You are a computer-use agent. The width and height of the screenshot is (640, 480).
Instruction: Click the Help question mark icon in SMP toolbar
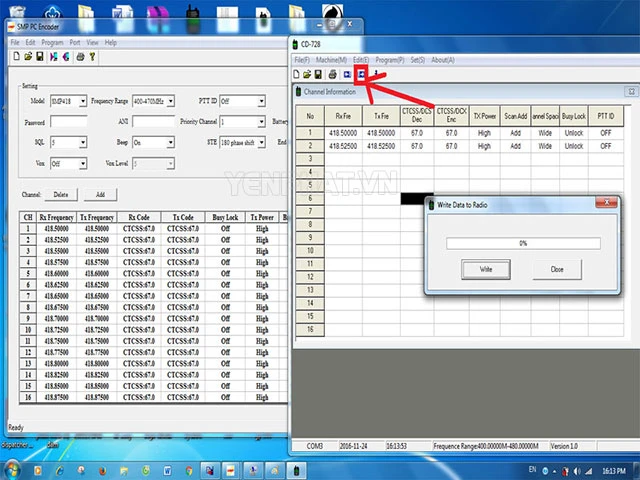[x=93, y=57]
